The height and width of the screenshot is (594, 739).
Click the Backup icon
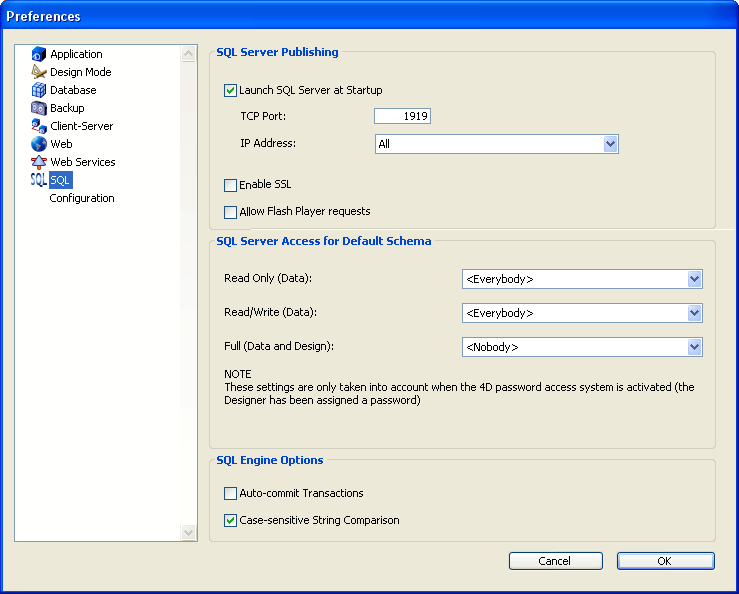39,108
